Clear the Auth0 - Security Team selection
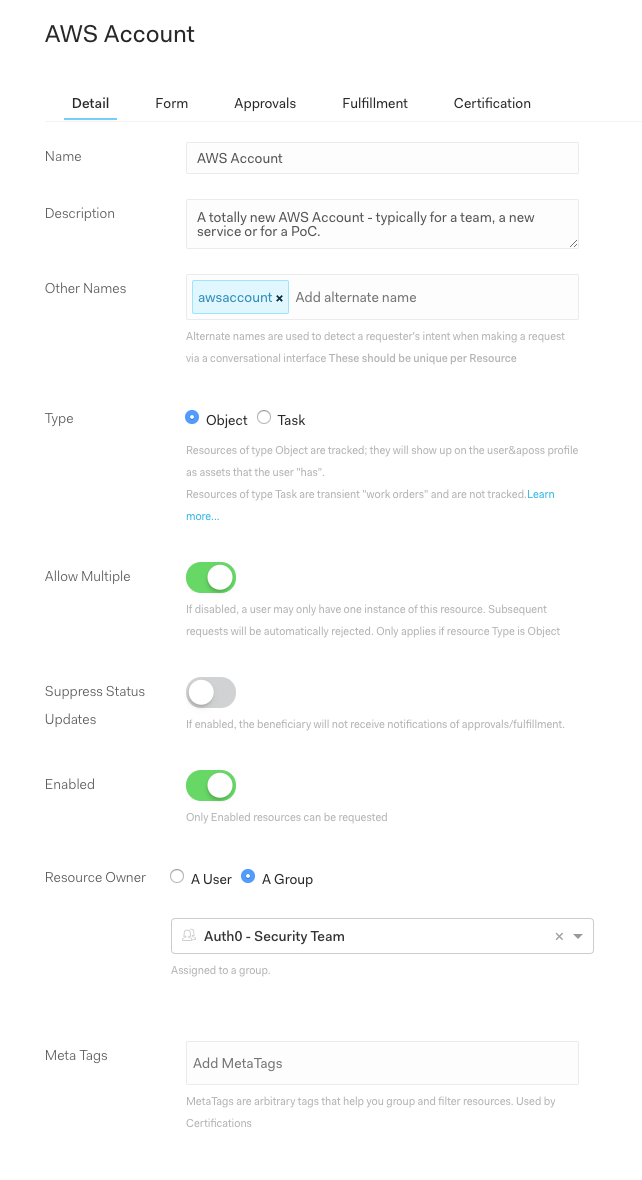642x1180 pixels. click(559, 936)
